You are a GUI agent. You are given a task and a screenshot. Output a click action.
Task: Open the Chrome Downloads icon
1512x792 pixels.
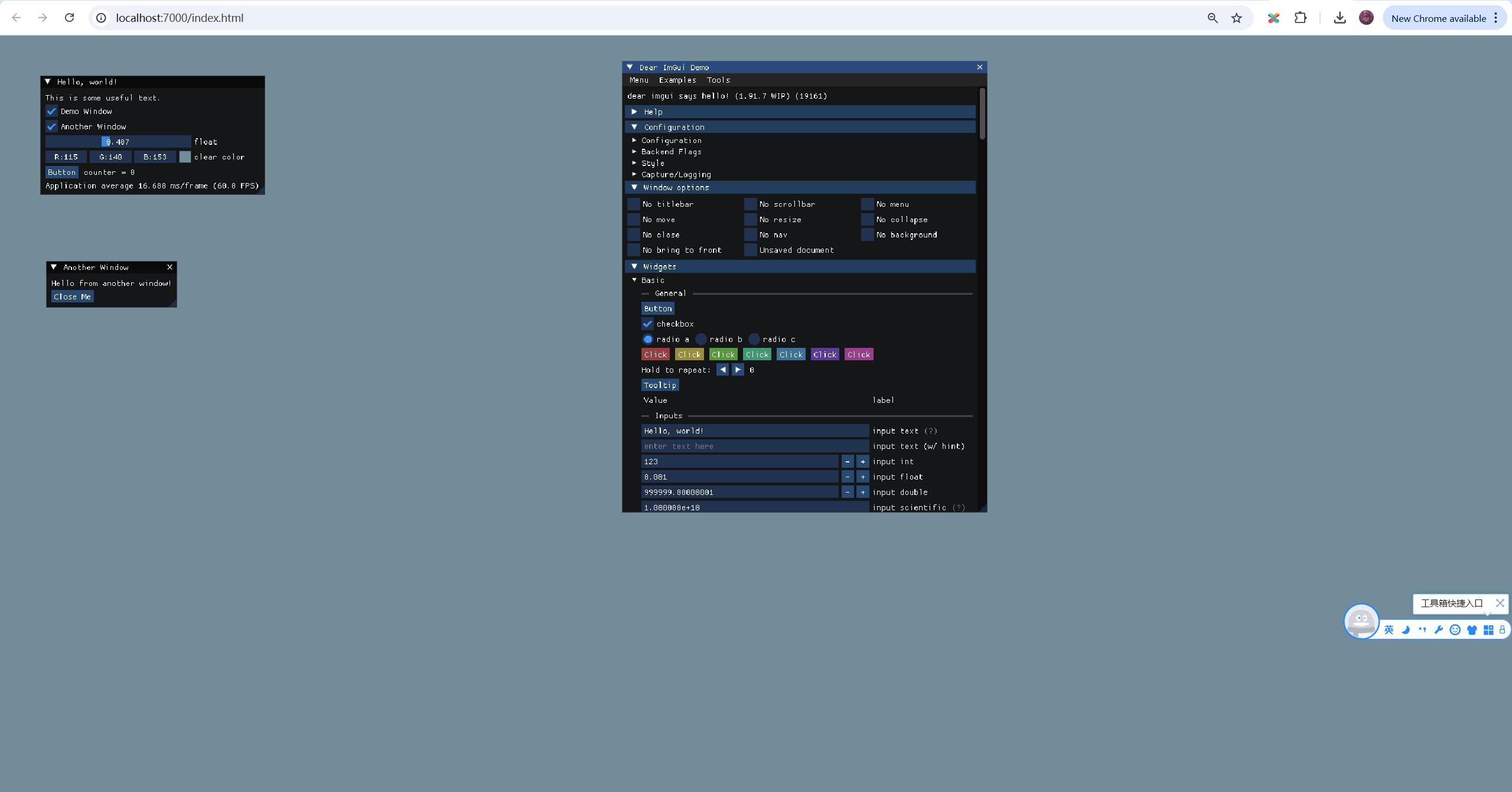[1340, 18]
